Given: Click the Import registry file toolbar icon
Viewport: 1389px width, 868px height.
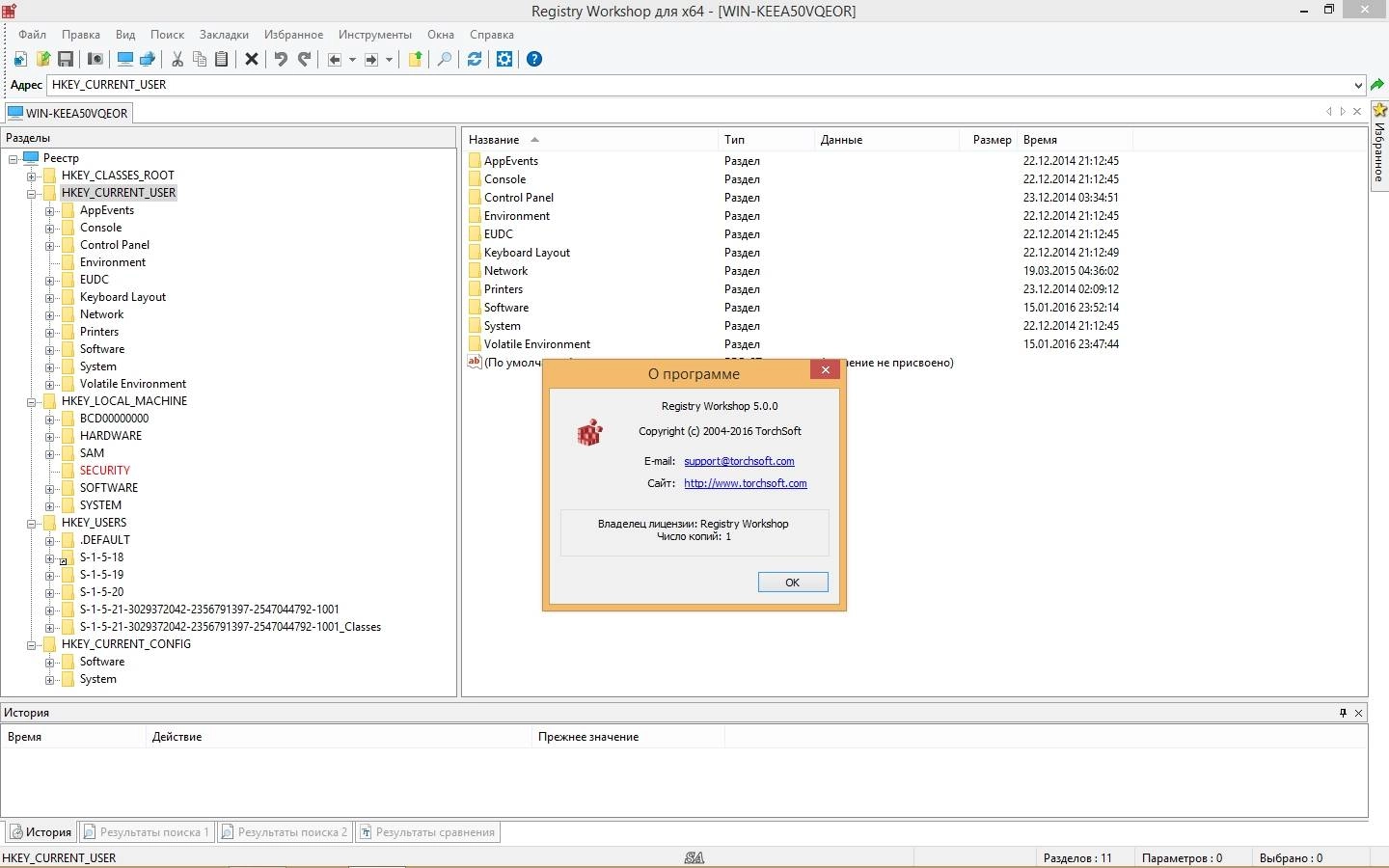Looking at the screenshot, I should (x=20, y=59).
